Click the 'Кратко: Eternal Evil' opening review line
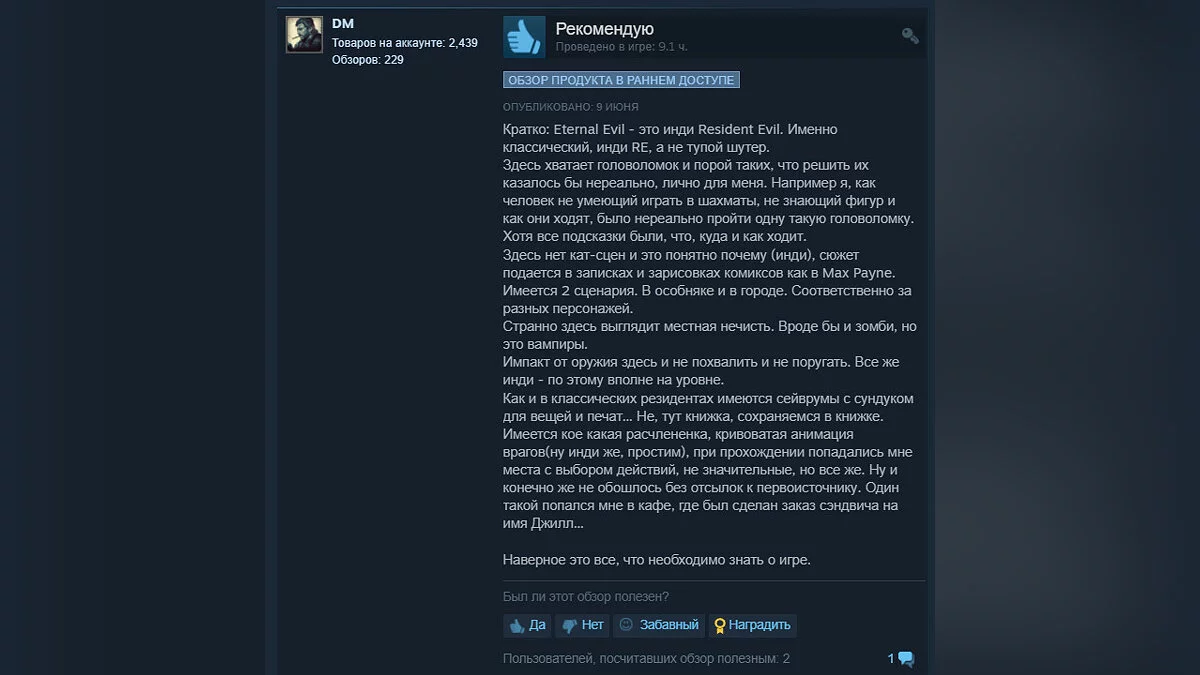 [670, 130]
